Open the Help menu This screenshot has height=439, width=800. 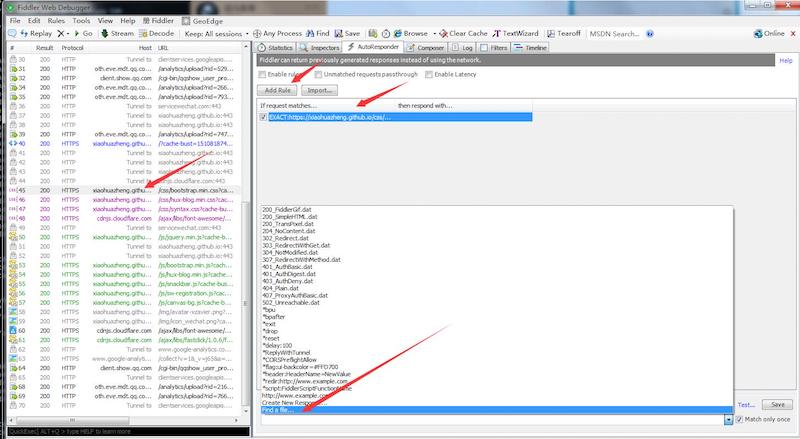point(128,21)
